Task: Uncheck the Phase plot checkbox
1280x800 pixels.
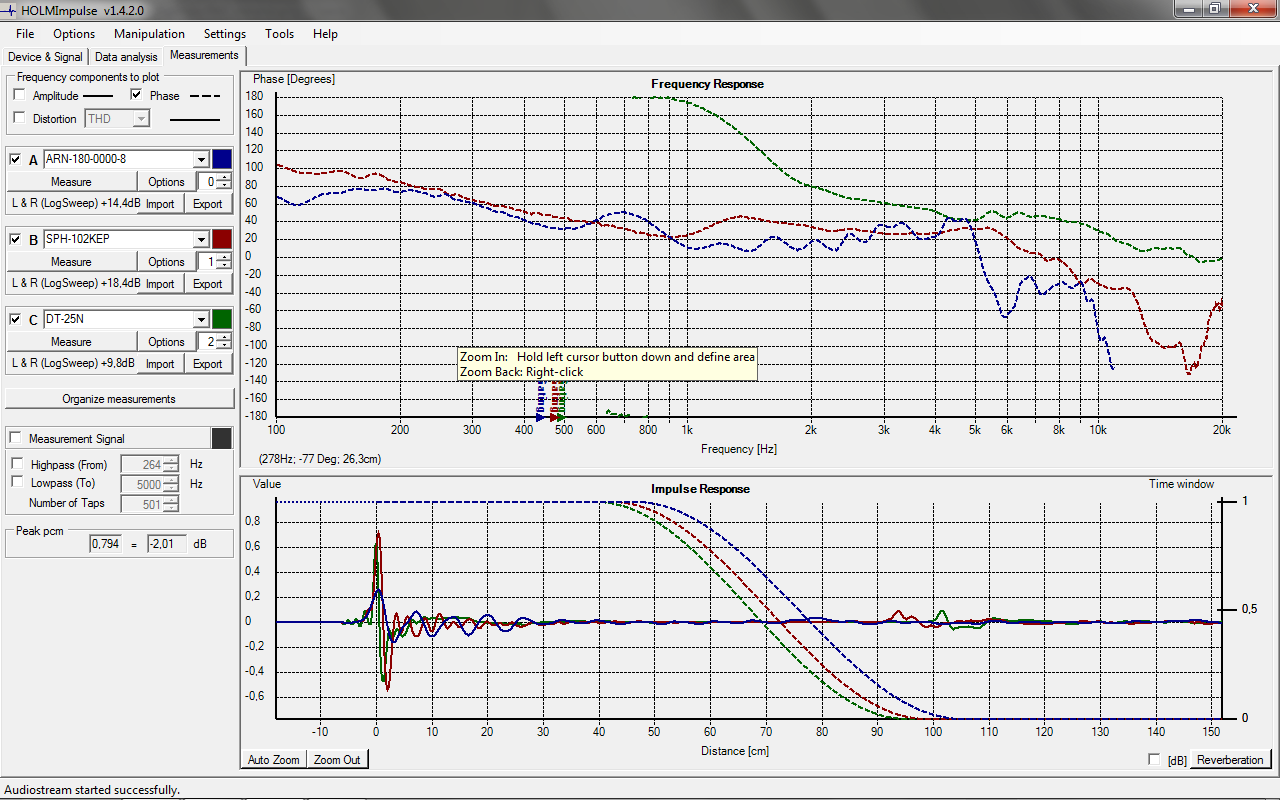Action: (x=137, y=96)
